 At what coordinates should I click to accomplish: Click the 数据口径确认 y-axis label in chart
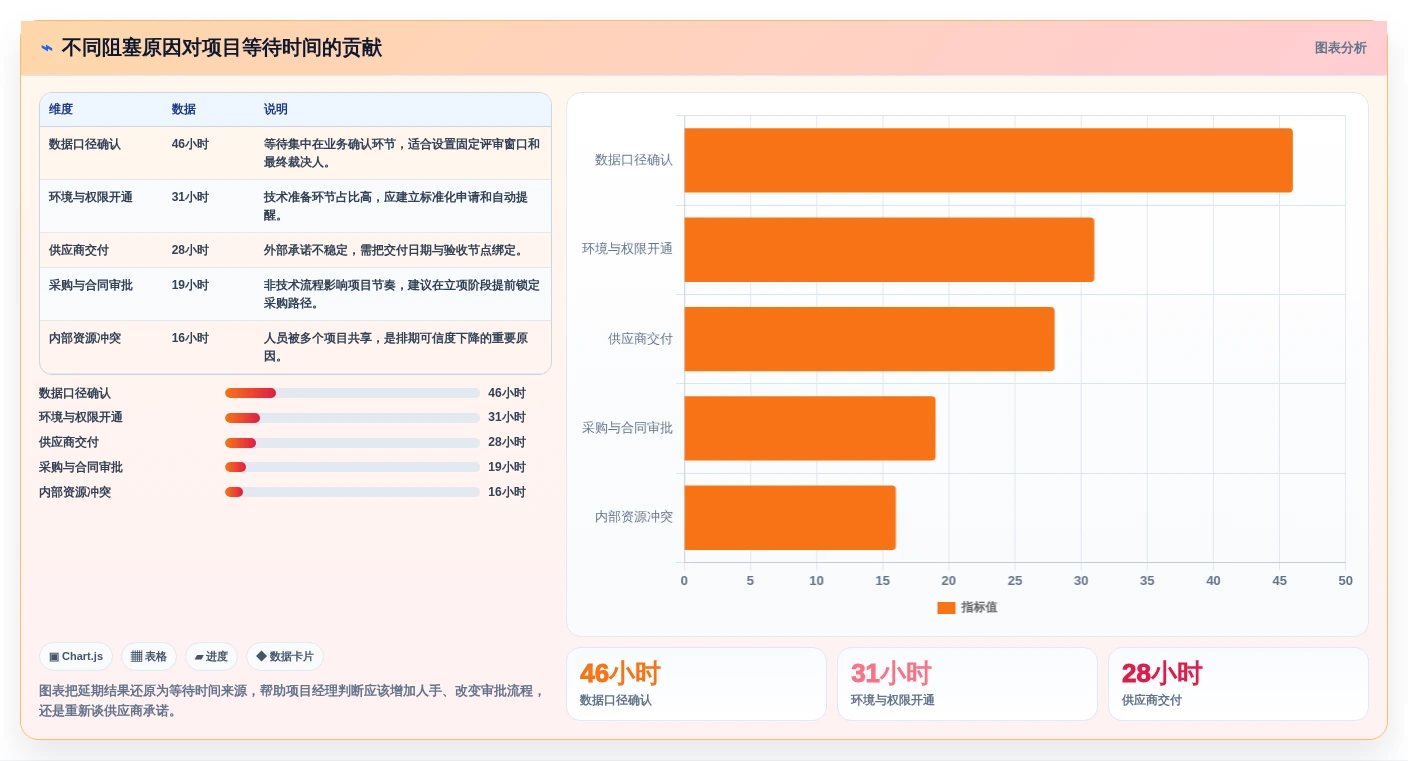(634, 160)
